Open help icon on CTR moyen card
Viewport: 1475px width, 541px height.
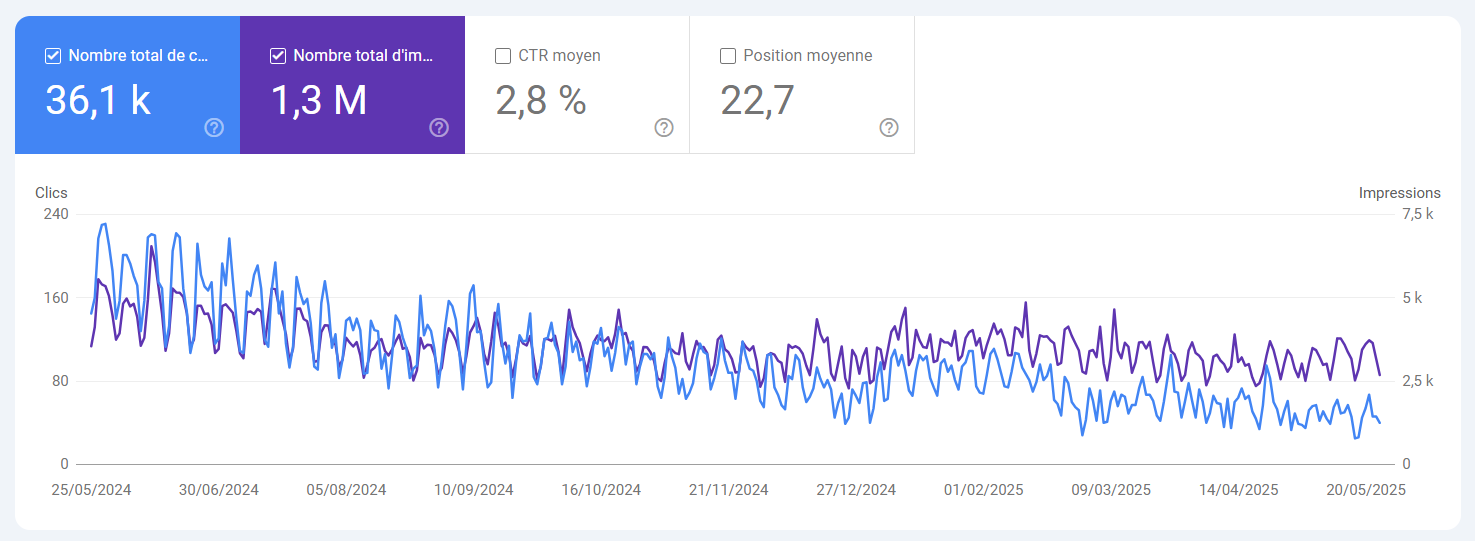pyautogui.click(x=664, y=127)
